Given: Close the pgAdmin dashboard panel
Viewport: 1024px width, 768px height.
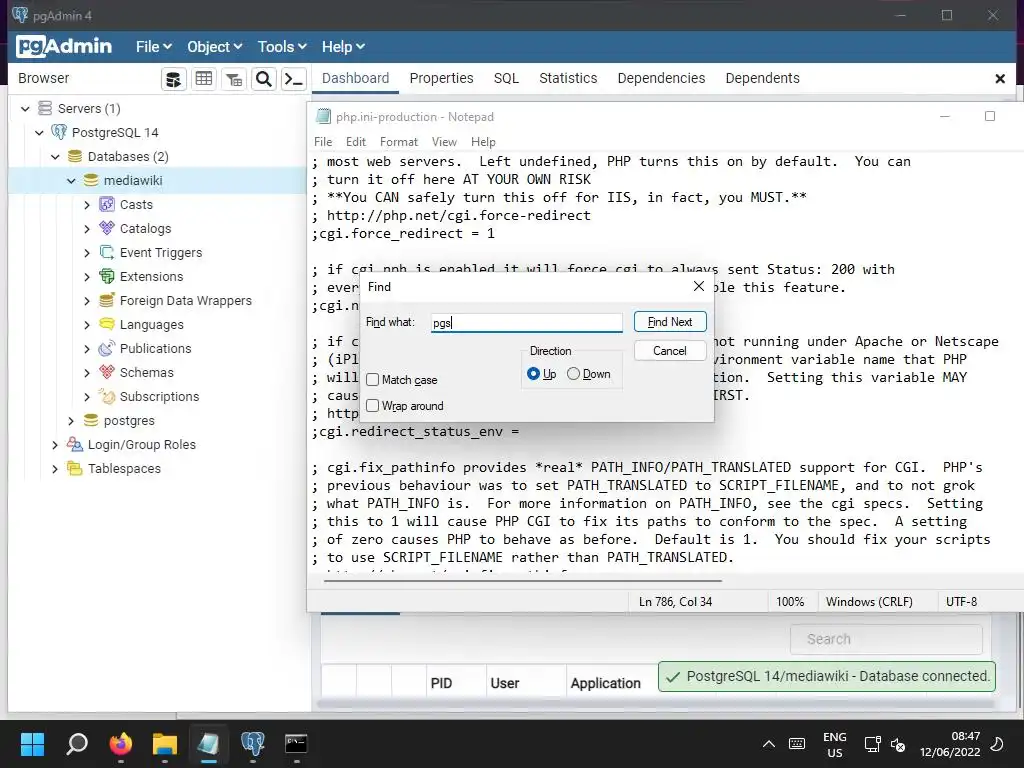Looking at the screenshot, I should click(x=1000, y=78).
